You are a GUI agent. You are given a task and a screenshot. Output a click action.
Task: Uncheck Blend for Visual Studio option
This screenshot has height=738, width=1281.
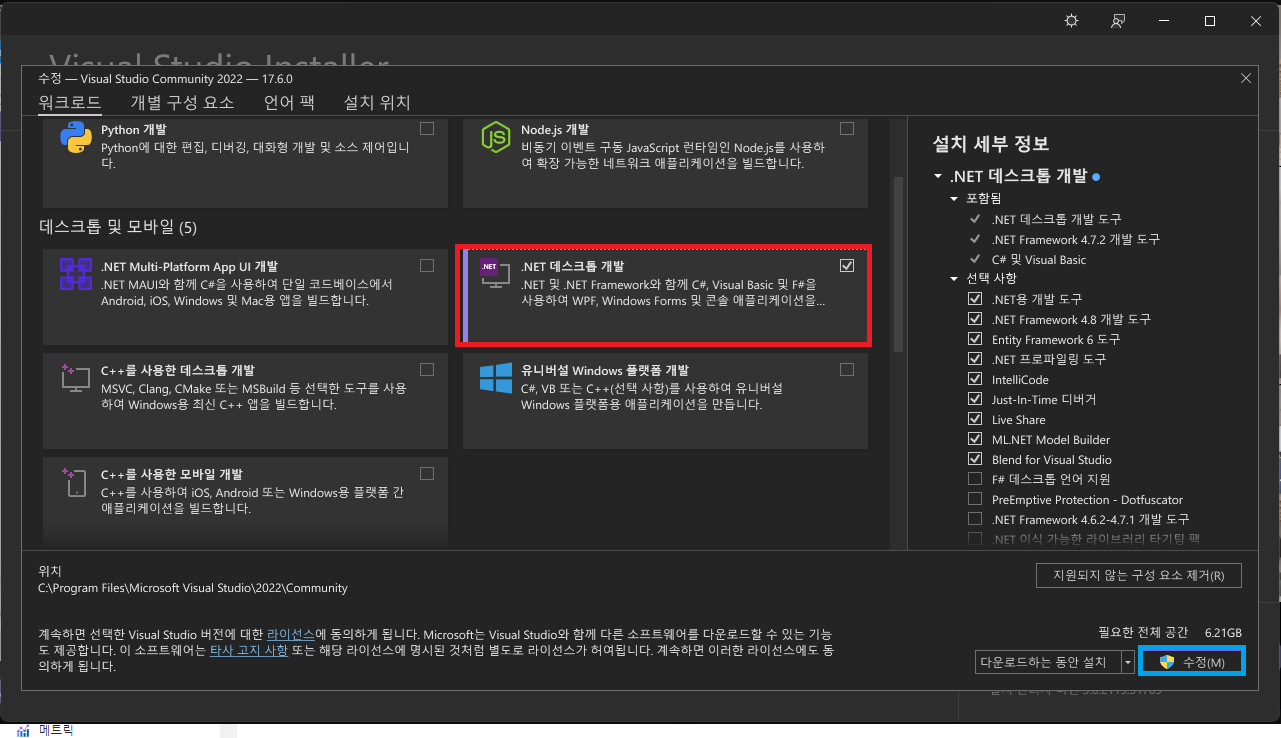(x=975, y=459)
